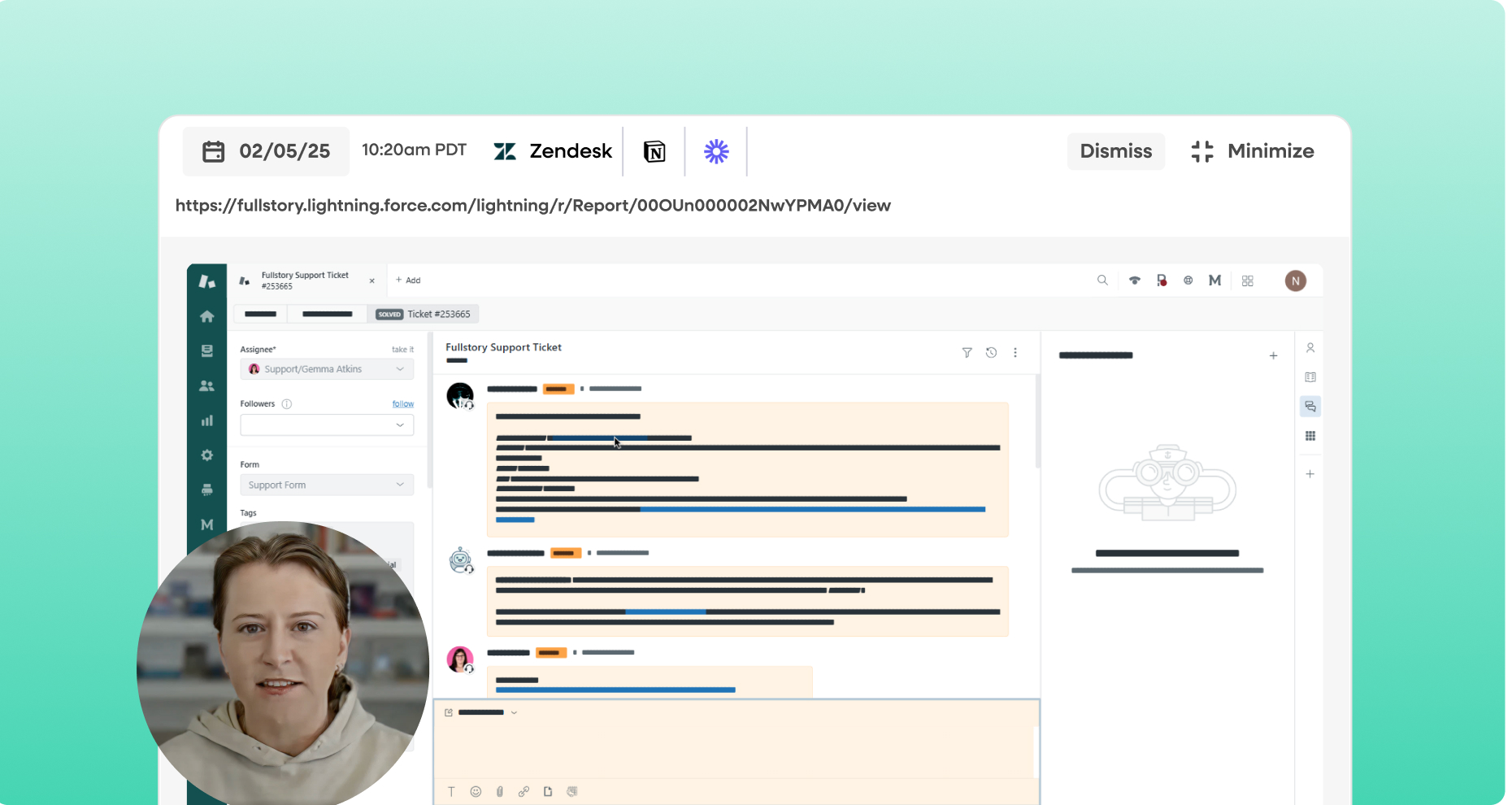Click into the reply composer text area
This screenshot has height=805, width=1512.
coord(735,750)
